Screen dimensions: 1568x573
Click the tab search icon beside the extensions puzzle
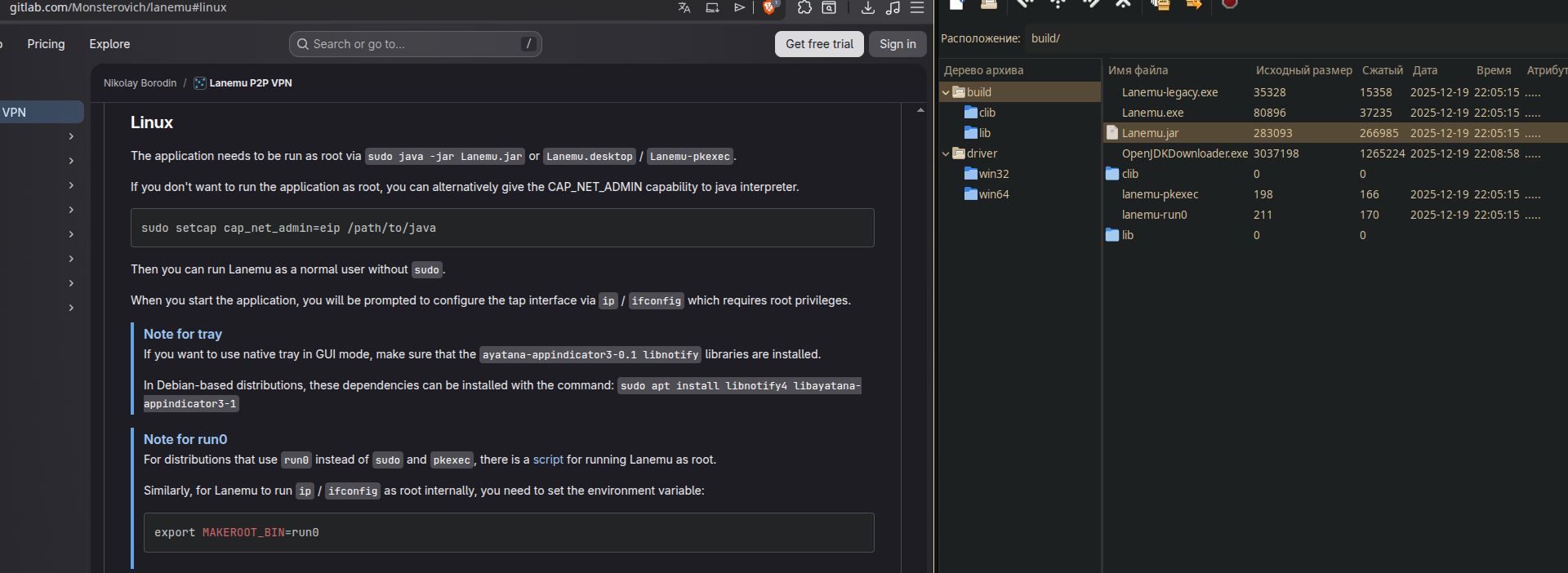829,7
